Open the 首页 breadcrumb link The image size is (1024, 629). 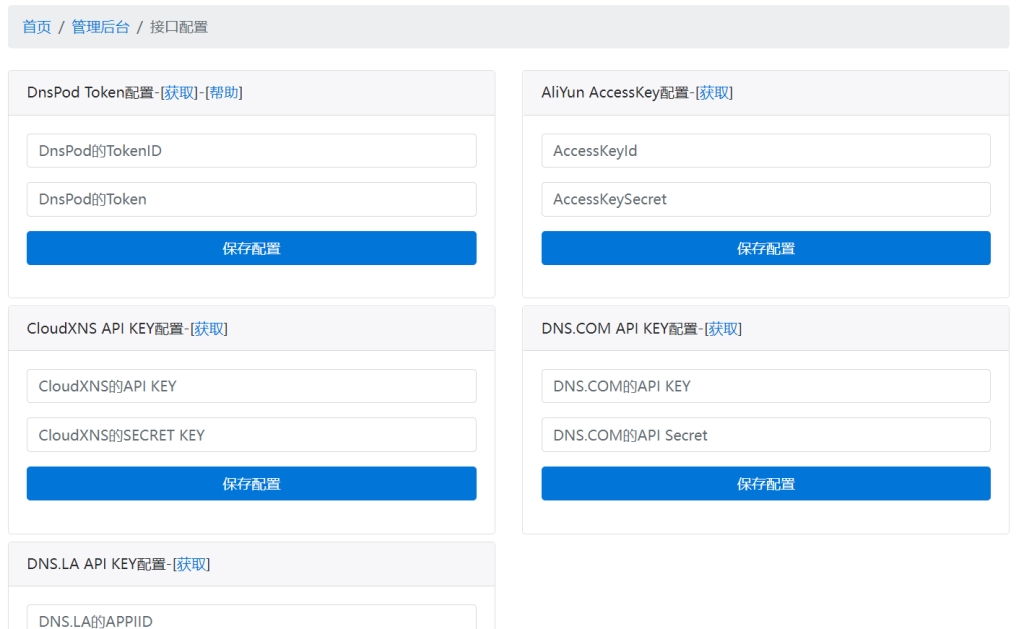37,27
